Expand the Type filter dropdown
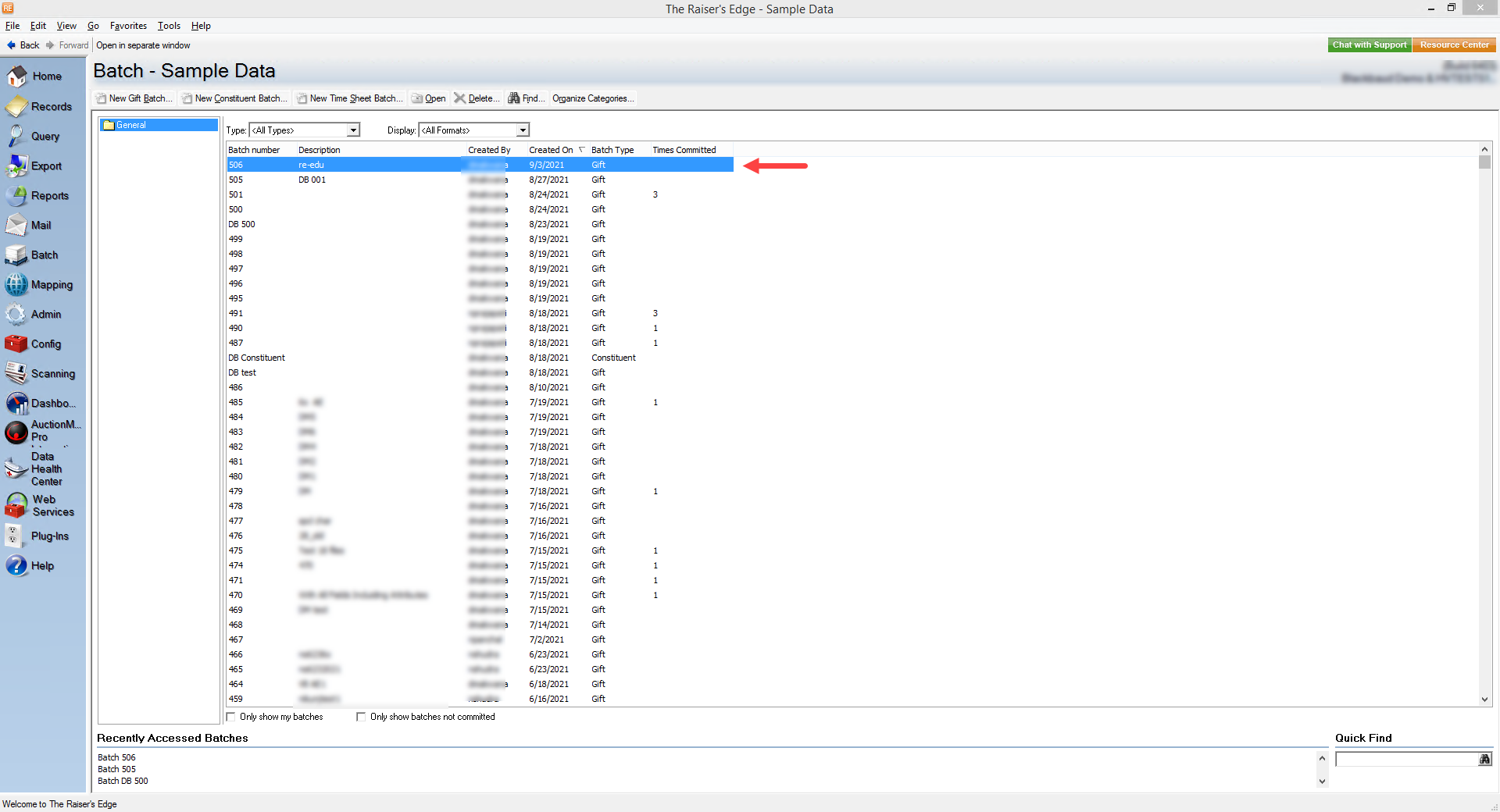The image size is (1500, 812). pyautogui.click(x=353, y=130)
